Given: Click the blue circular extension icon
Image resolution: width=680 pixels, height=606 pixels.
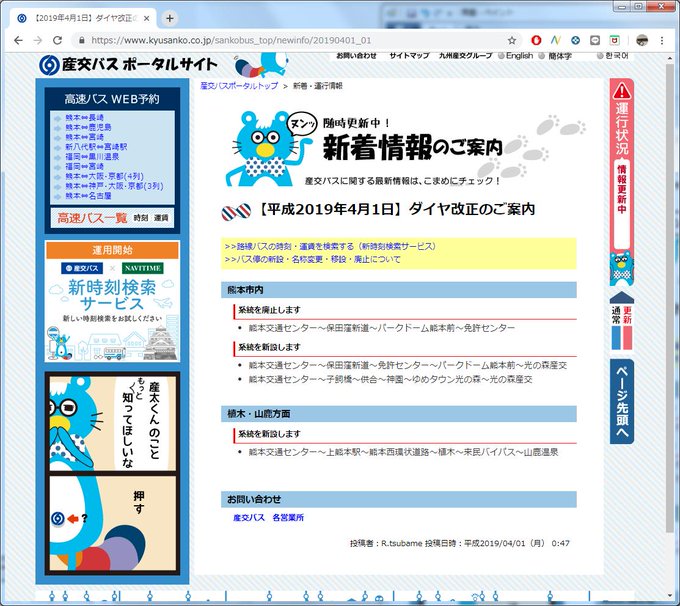Looking at the screenshot, I should pos(575,40).
